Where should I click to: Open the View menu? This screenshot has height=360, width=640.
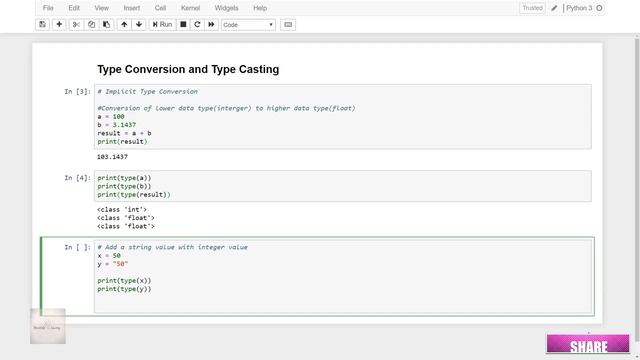[102, 8]
